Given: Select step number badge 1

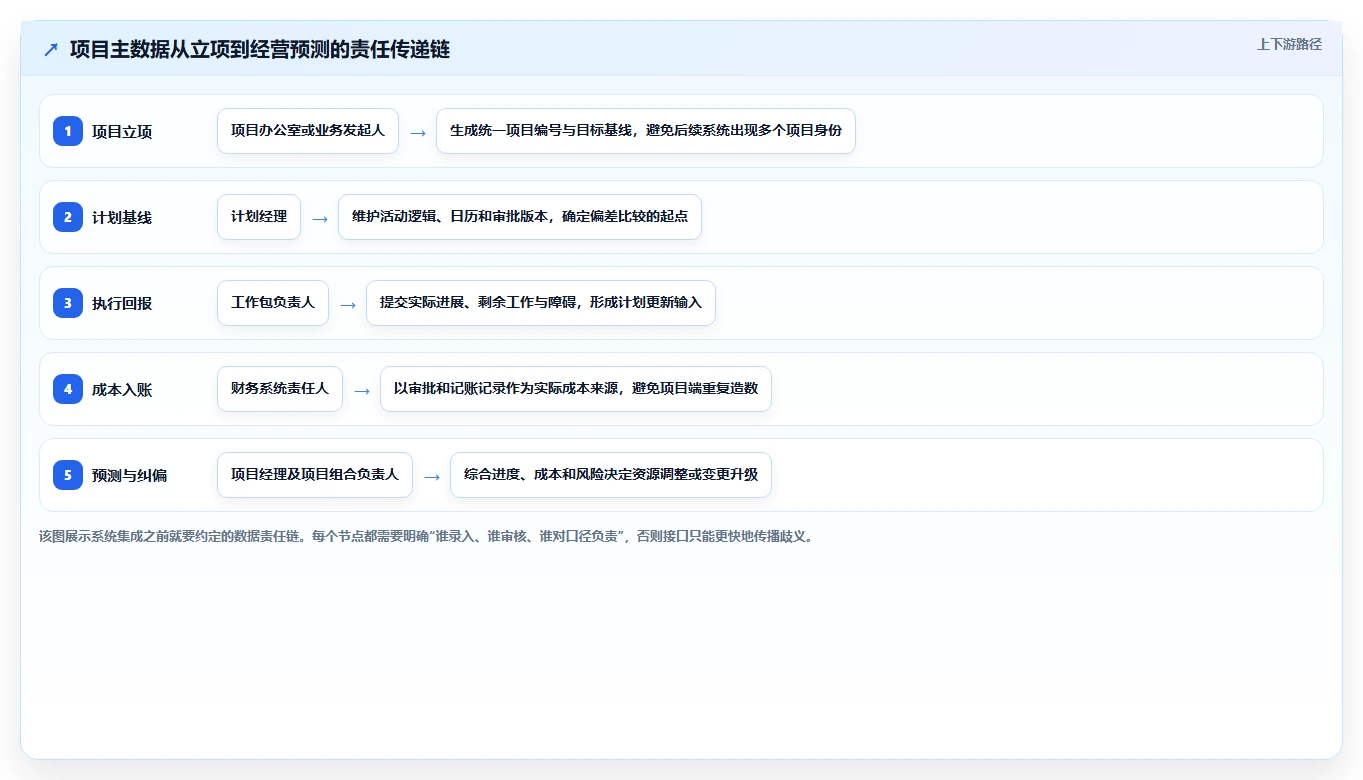Looking at the screenshot, I should pos(68,131).
